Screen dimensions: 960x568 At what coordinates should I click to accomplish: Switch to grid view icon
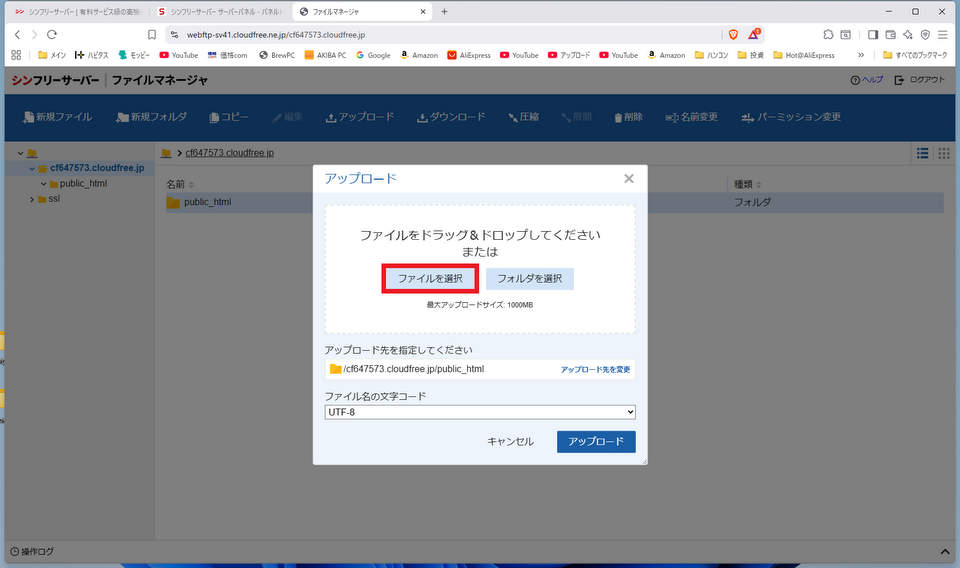pyautogui.click(x=943, y=153)
